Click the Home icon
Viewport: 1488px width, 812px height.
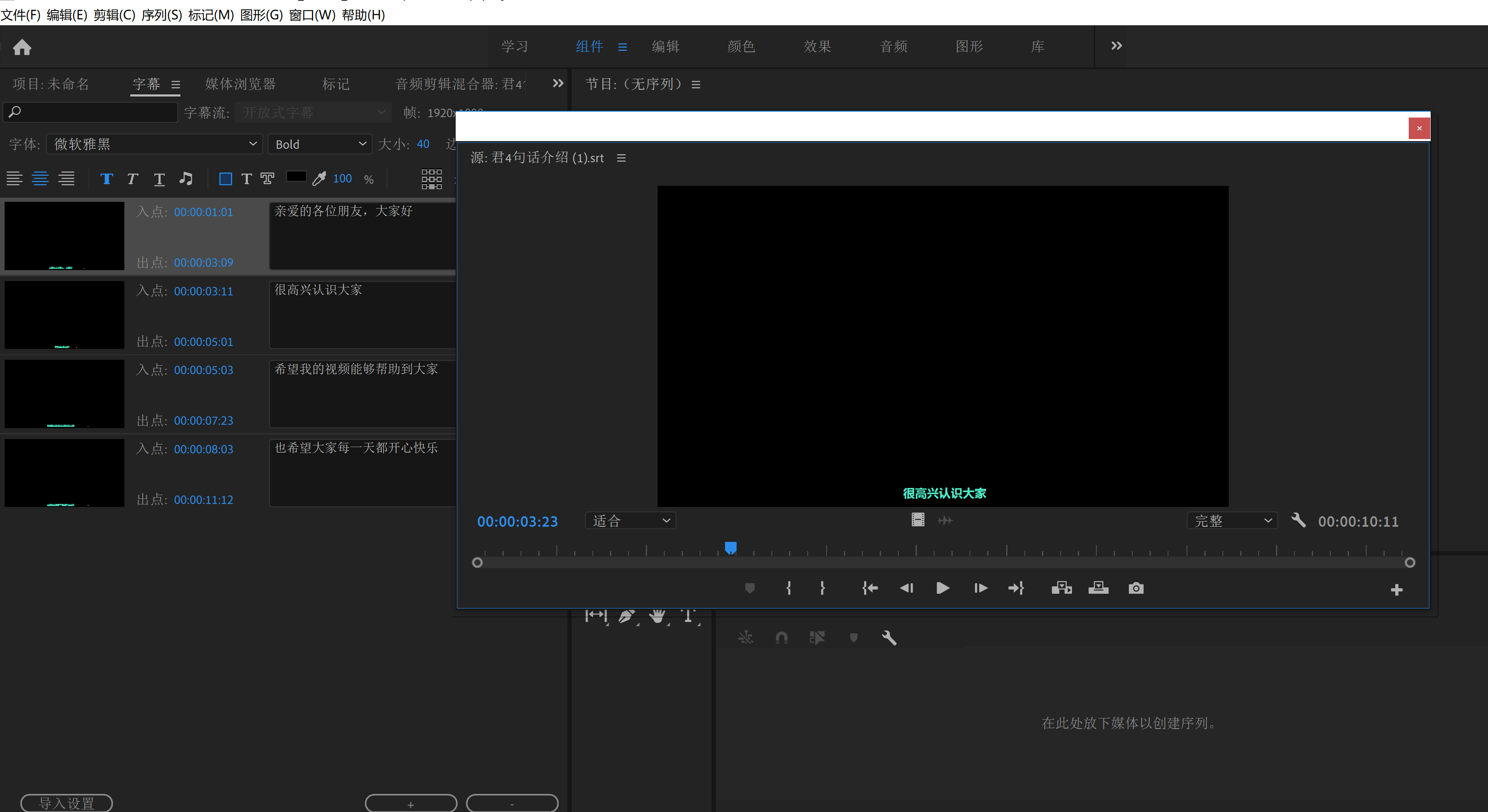click(22, 47)
